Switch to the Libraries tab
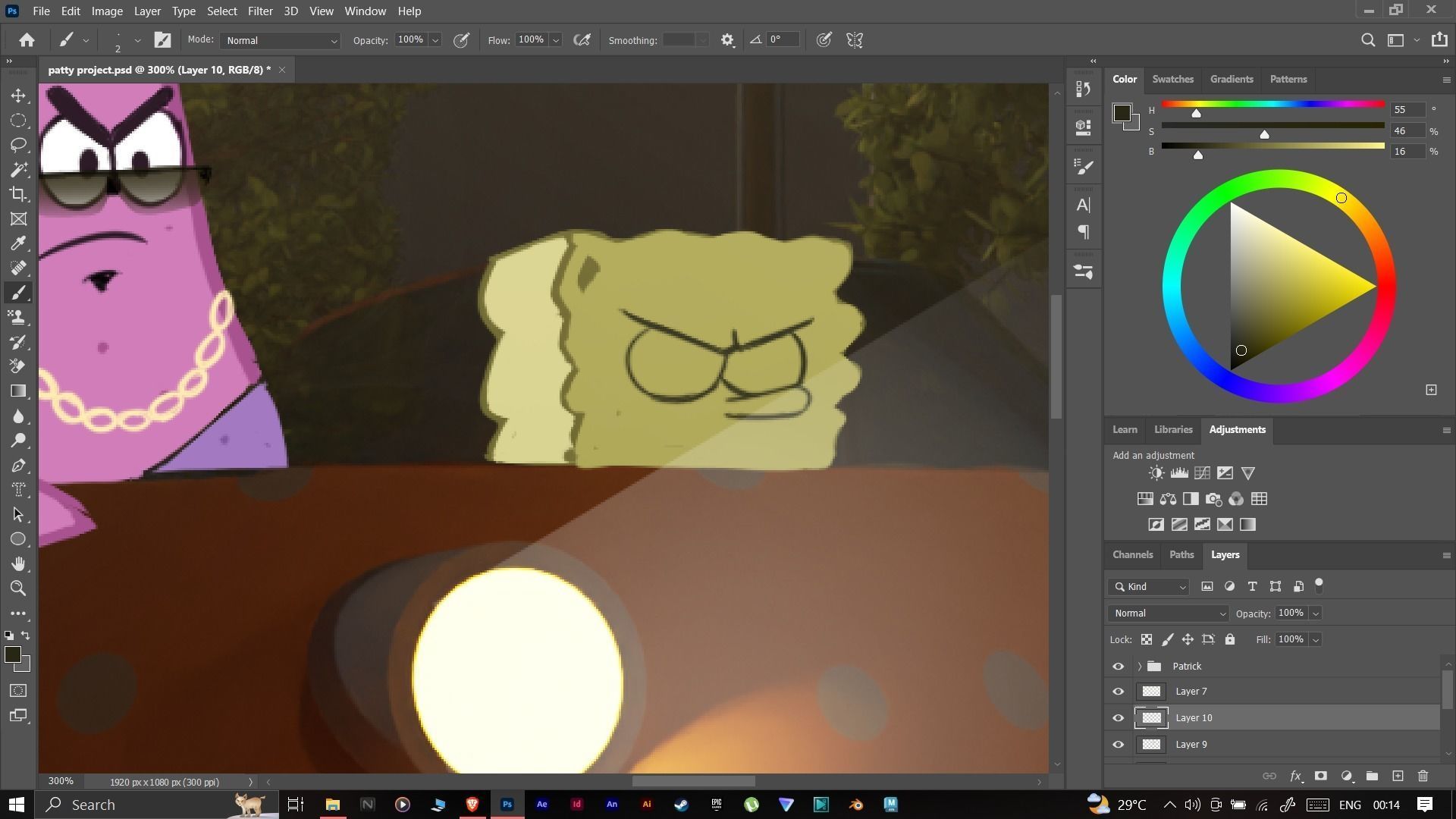This screenshot has width=1456, height=819. 1173,430
